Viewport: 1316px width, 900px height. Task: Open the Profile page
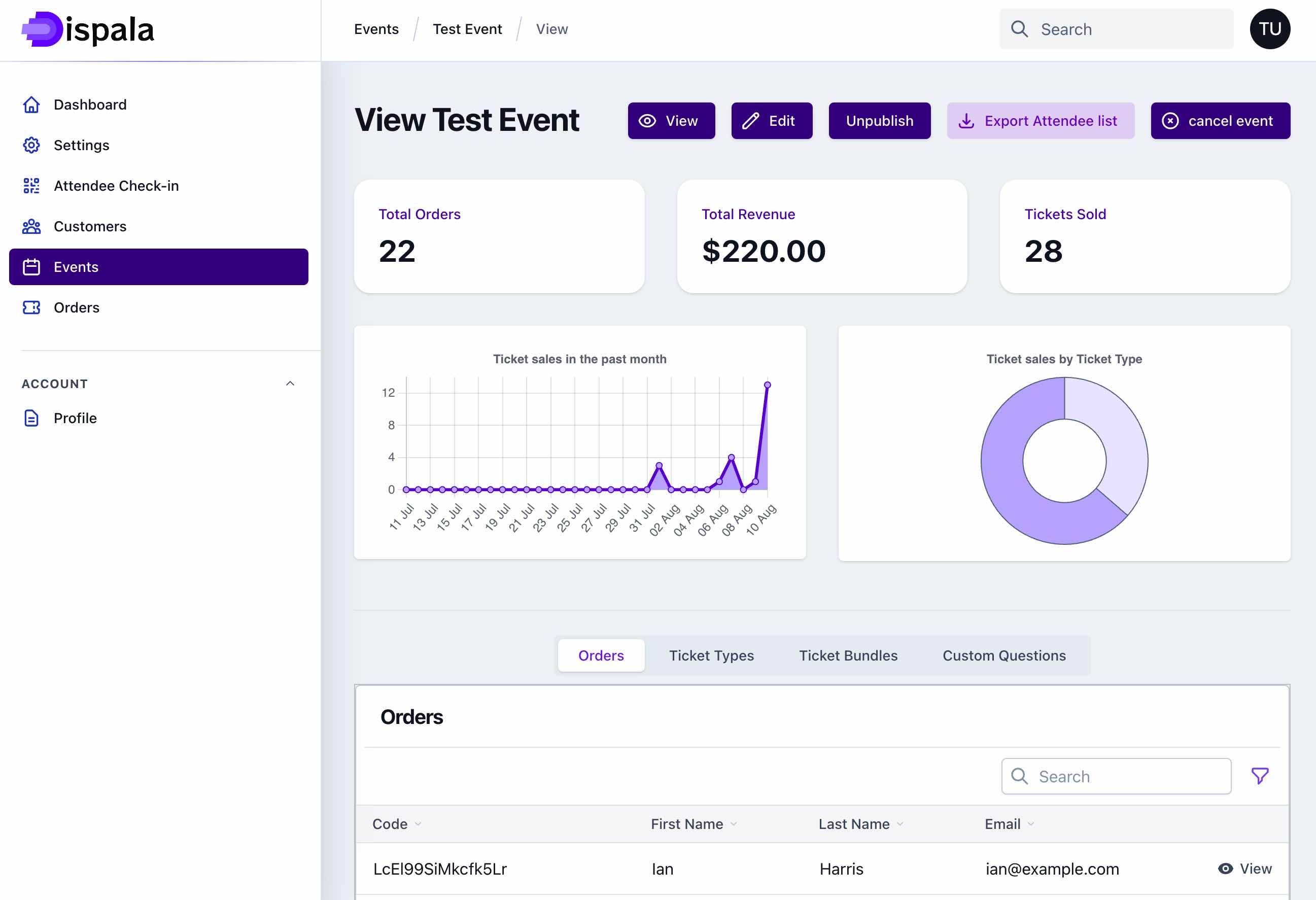(x=159, y=418)
